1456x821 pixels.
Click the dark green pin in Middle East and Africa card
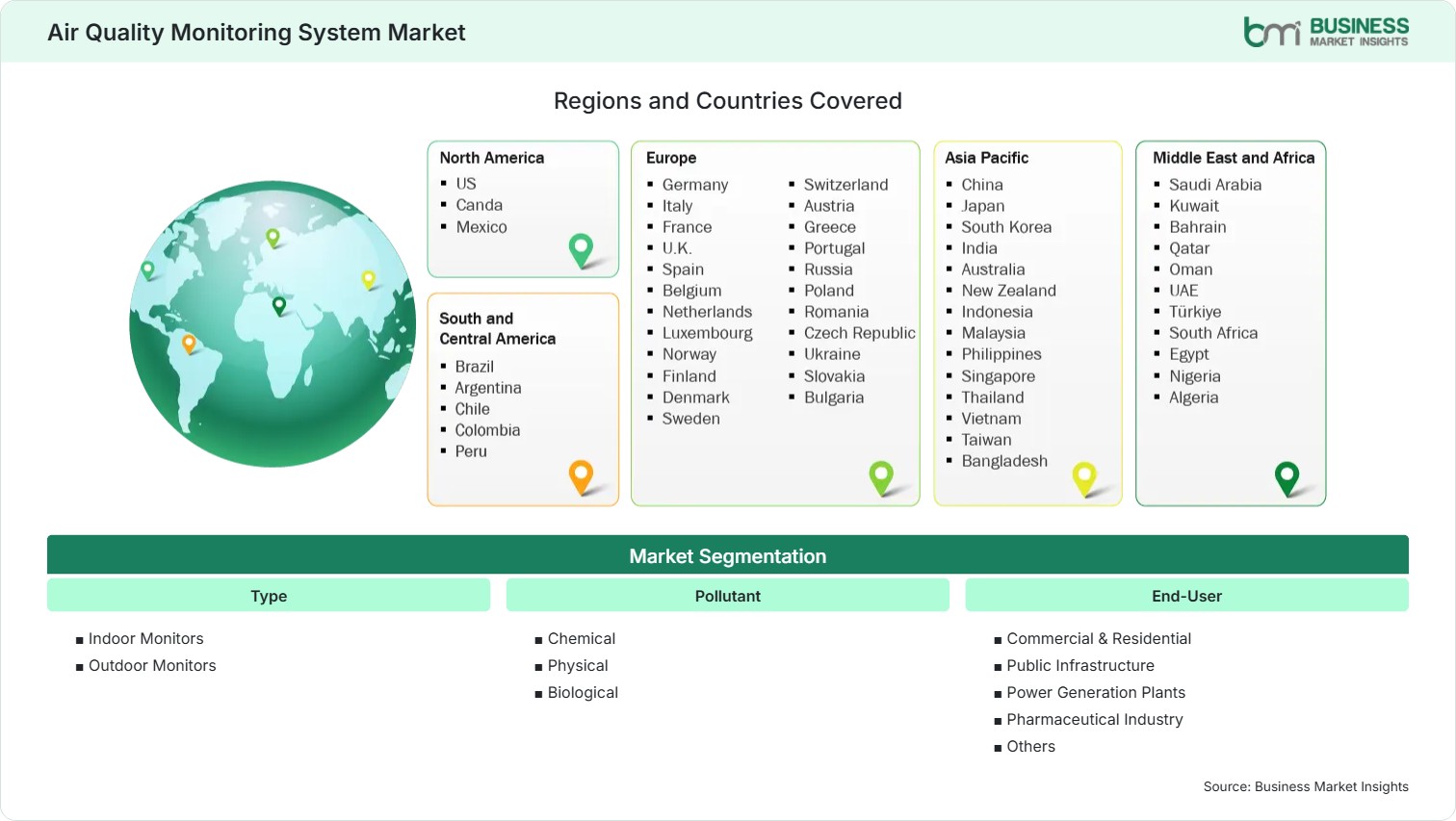pyautogui.click(x=1287, y=478)
